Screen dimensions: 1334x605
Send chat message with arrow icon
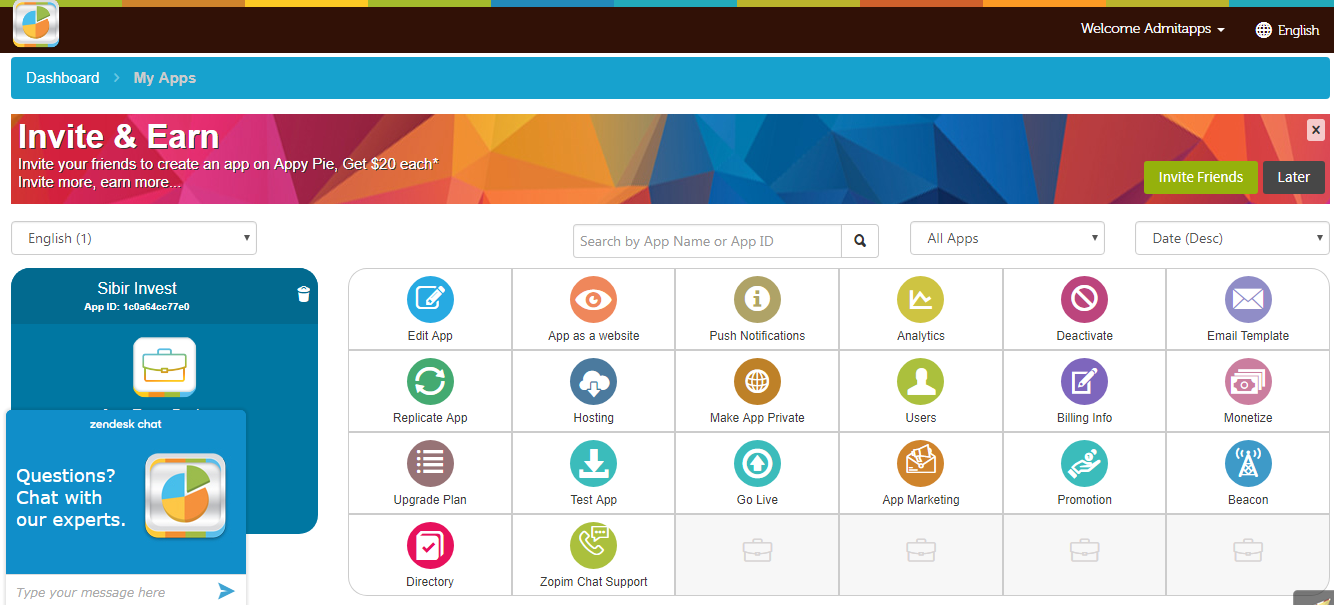[226, 591]
